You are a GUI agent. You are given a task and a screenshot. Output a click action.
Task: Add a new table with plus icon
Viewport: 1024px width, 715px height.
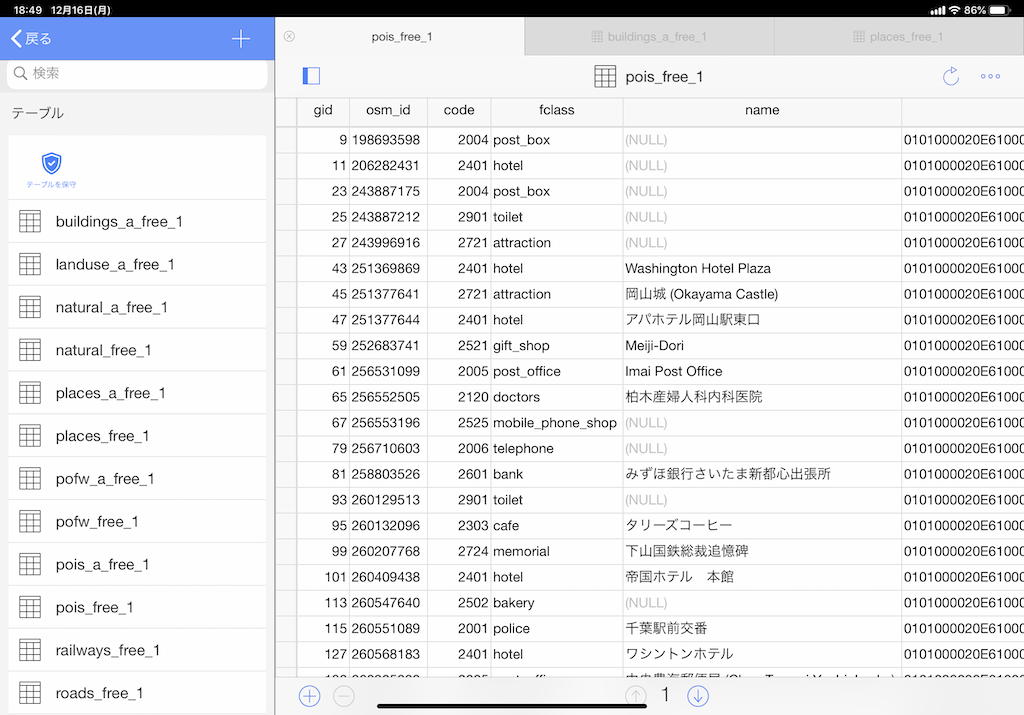coord(241,39)
